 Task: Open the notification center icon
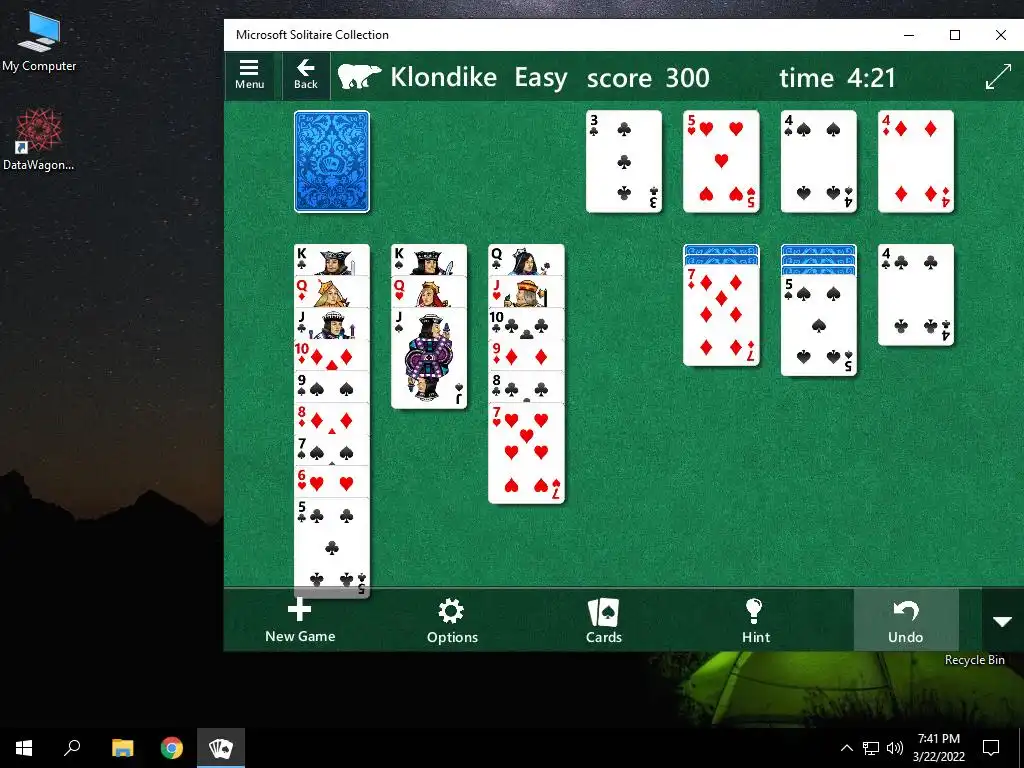tap(991, 748)
